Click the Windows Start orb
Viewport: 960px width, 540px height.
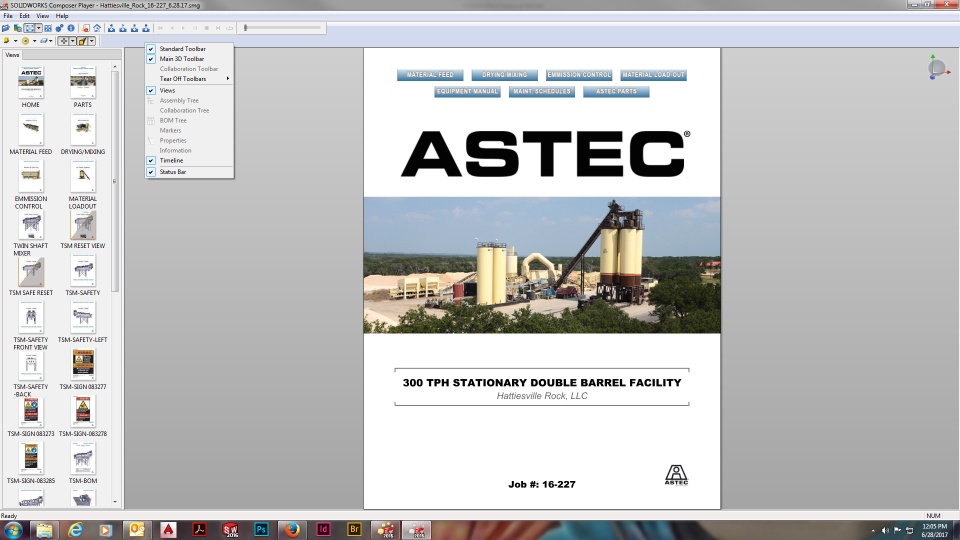point(13,530)
